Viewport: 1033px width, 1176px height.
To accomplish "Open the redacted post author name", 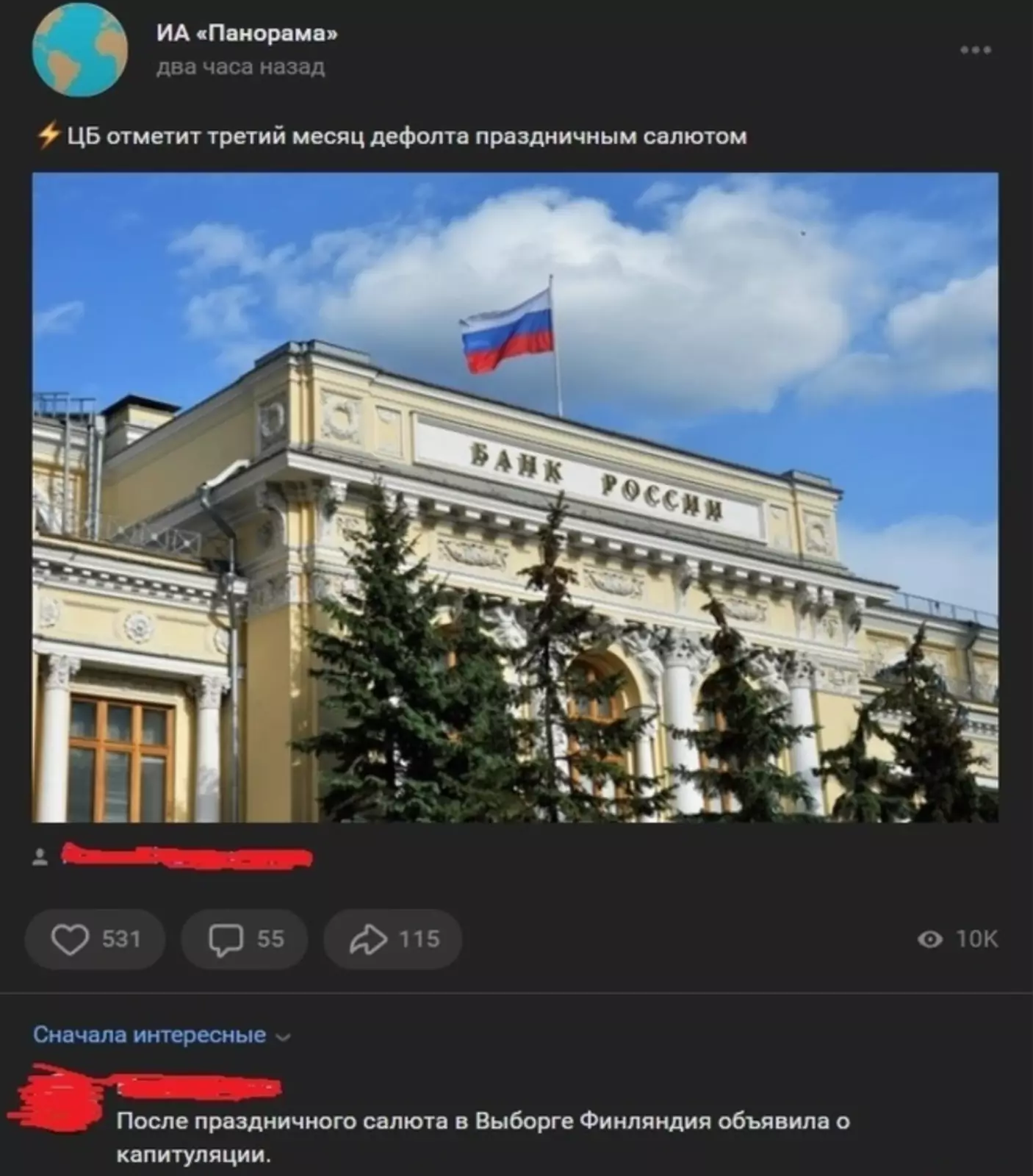I will 187,857.
